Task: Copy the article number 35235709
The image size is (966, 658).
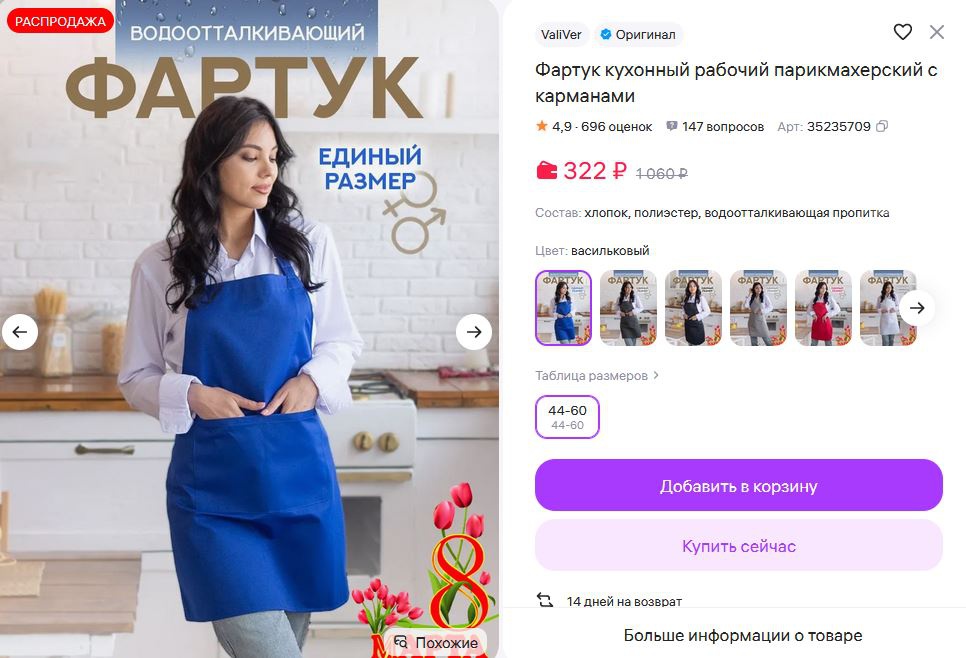Action: pos(882,126)
